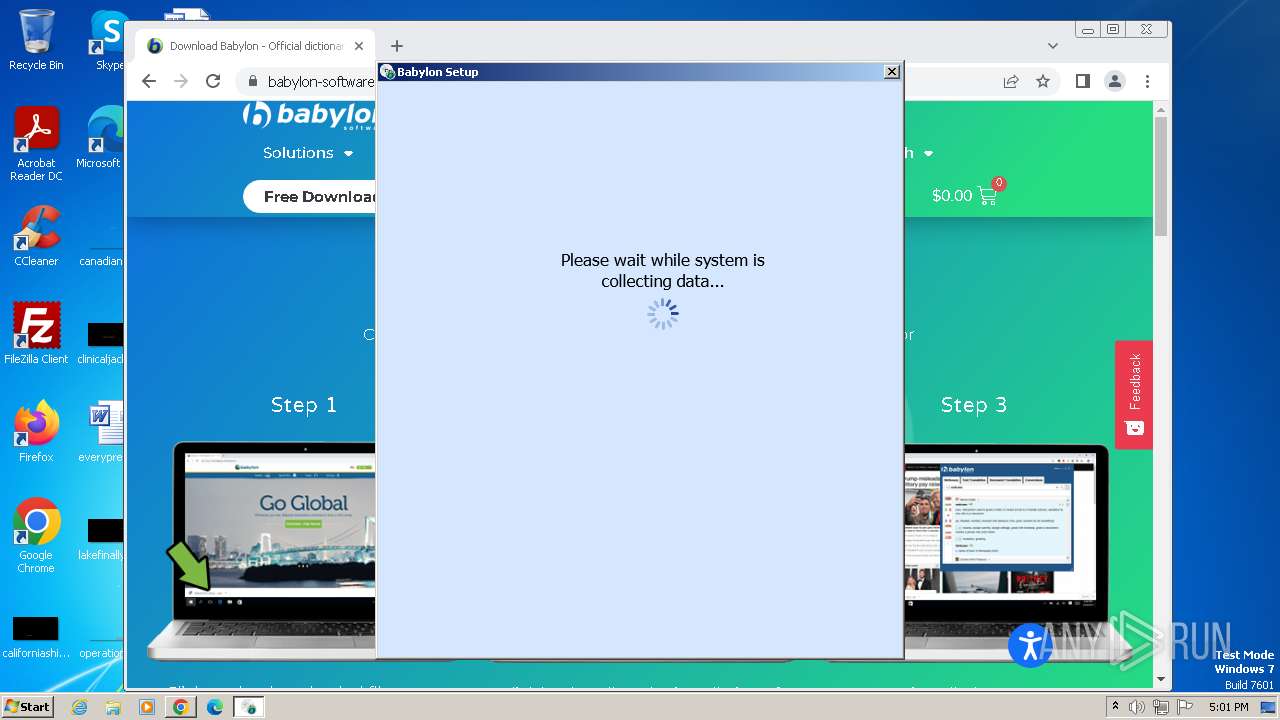Image resolution: width=1280 pixels, height=720 pixels.
Task: Open Action Center flag icon
Action: click(1185, 707)
